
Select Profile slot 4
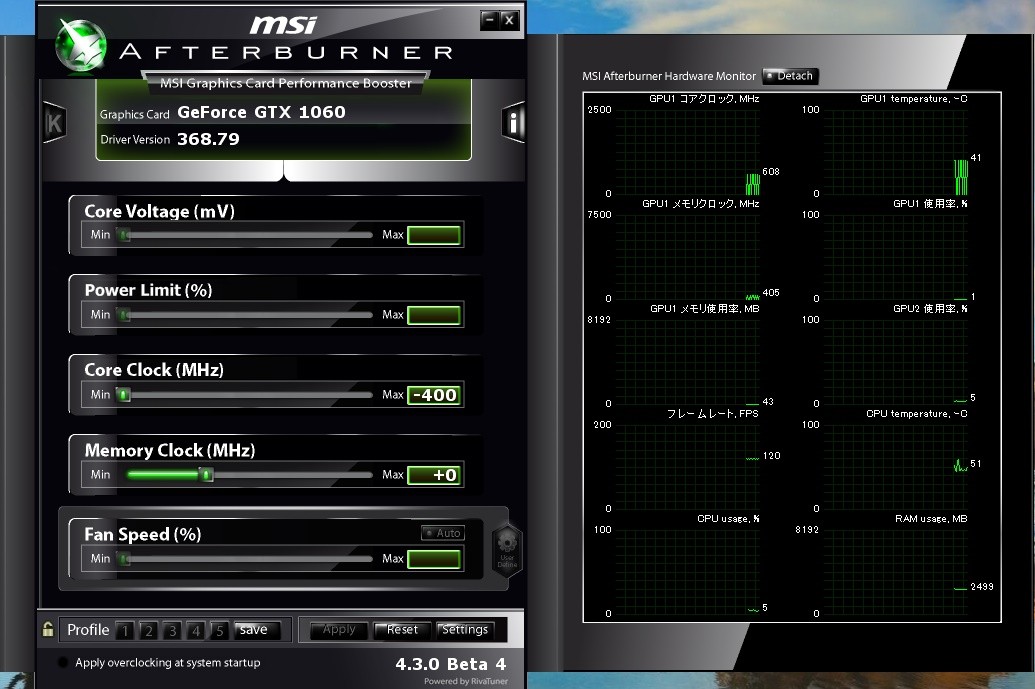tap(196, 631)
